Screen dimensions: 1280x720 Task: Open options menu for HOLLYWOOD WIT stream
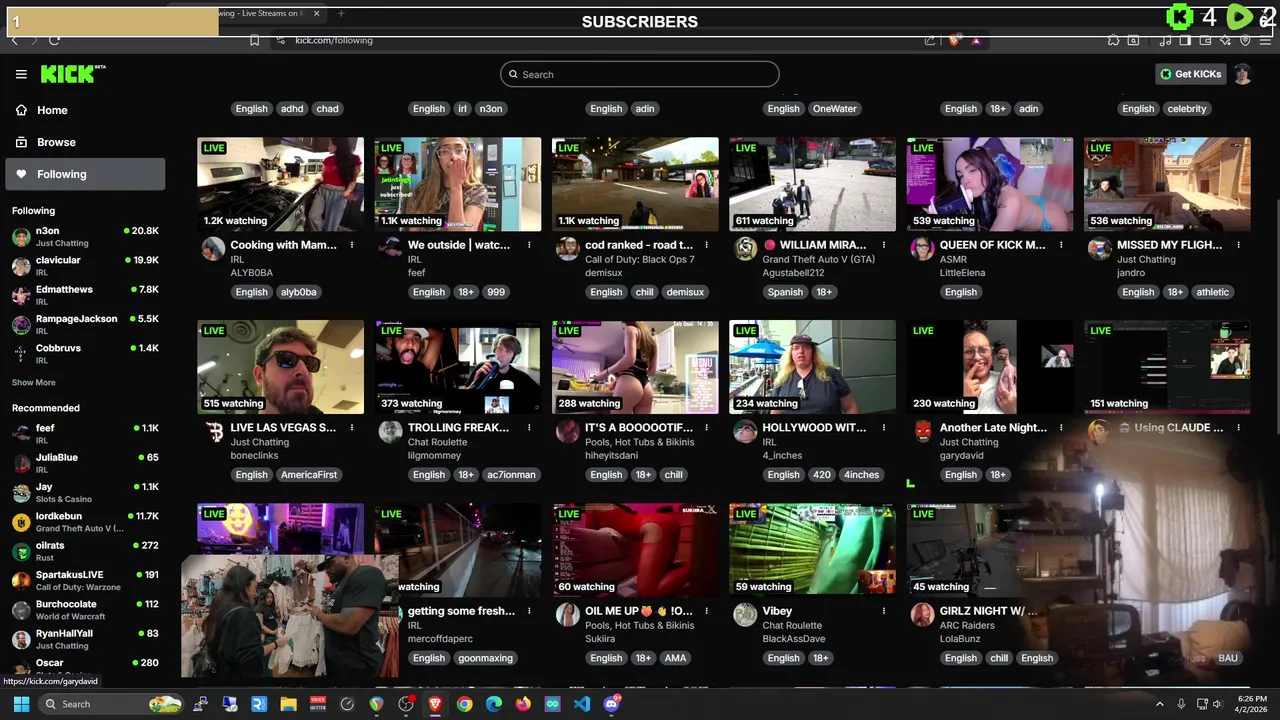[x=884, y=428]
